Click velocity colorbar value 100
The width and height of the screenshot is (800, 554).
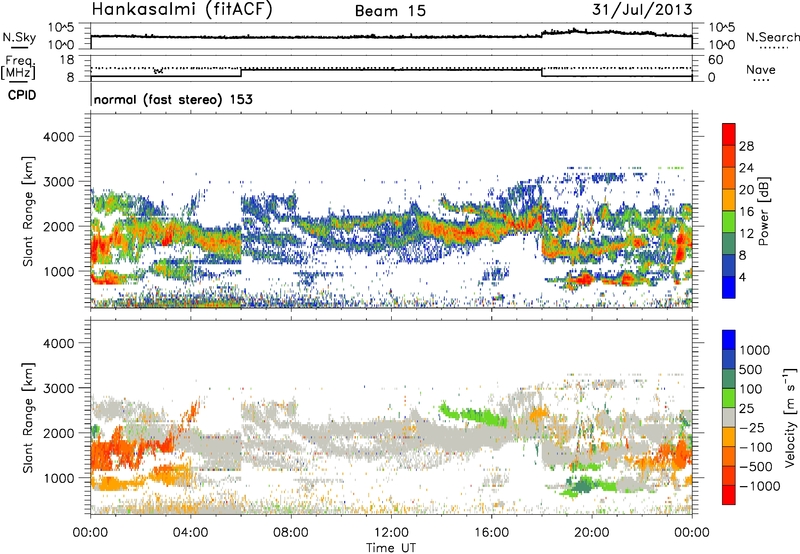(x=750, y=389)
